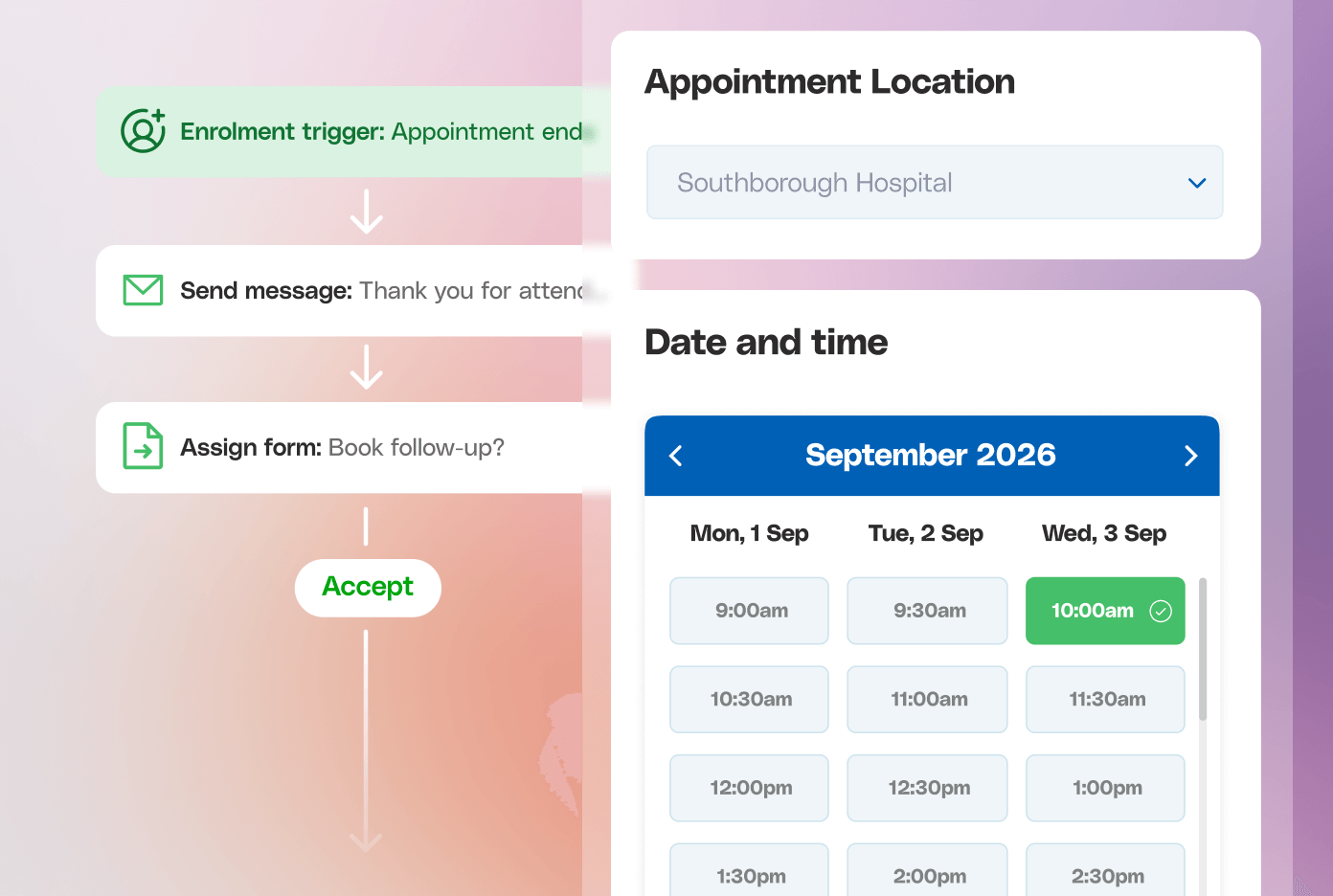Advance to next month with right chevron
Image resolution: width=1333 pixels, height=896 pixels.
1190,456
